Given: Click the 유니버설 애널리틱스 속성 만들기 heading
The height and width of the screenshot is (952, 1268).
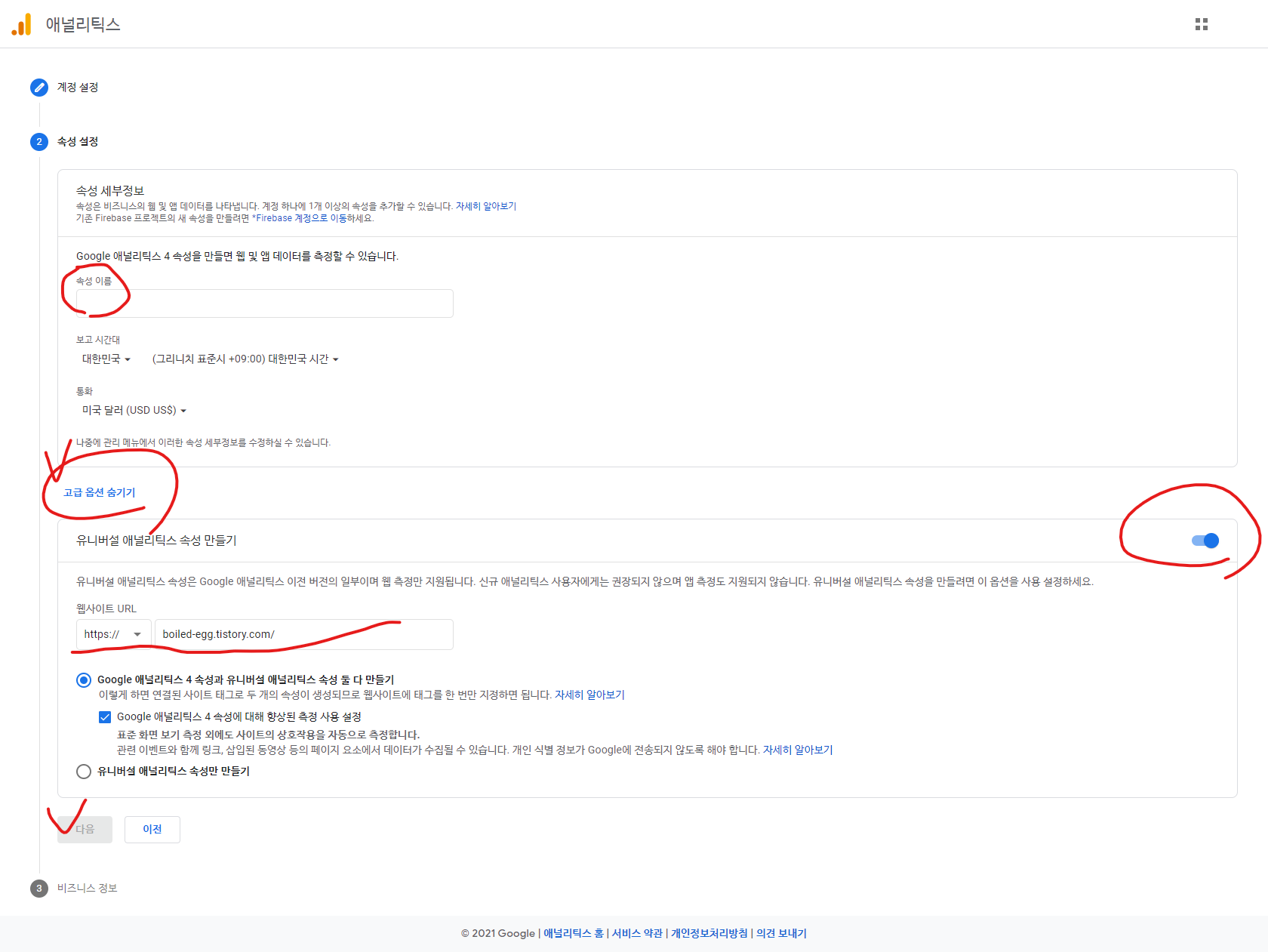Looking at the screenshot, I should pos(156,541).
